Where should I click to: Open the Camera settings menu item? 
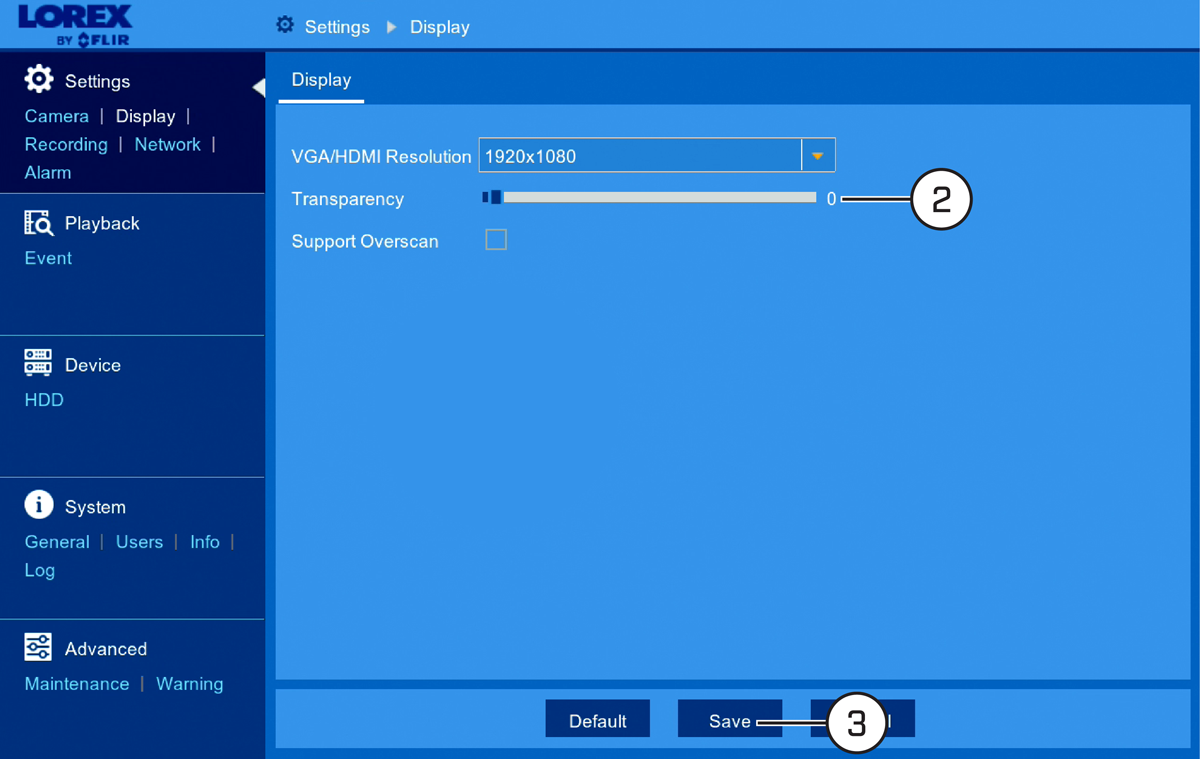click(x=57, y=116)
